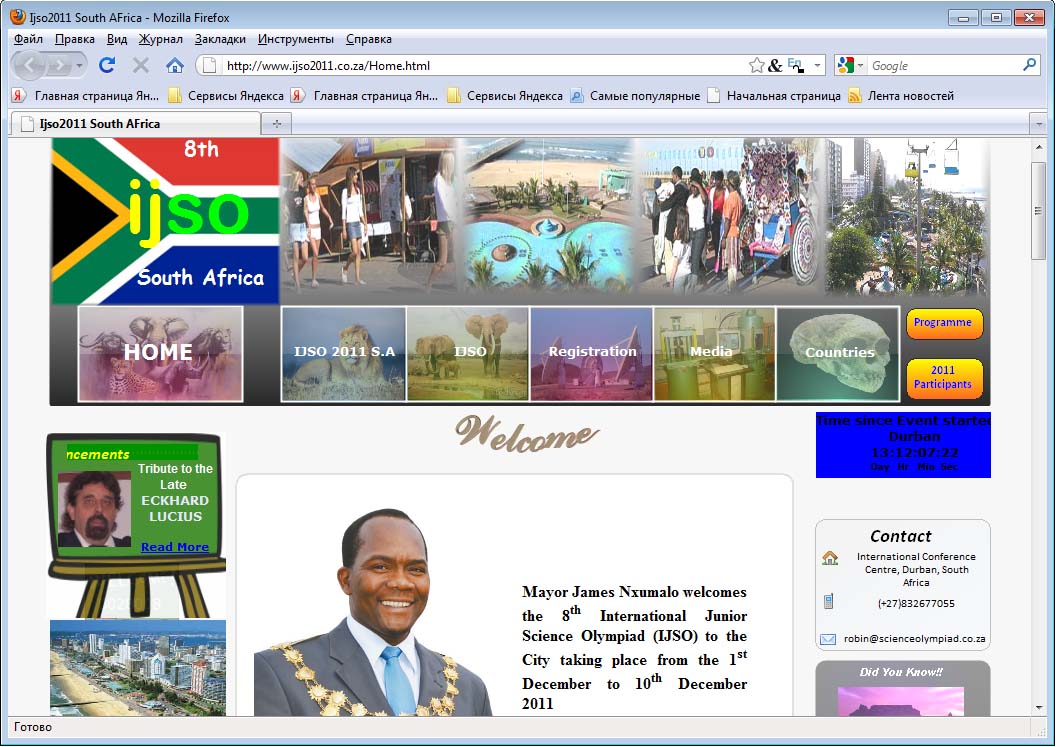The width and height of the screenshot is (1056, 747).
Task: Click the magnifier search icon
Action: pyautogui.click(x=1030, y=65)
